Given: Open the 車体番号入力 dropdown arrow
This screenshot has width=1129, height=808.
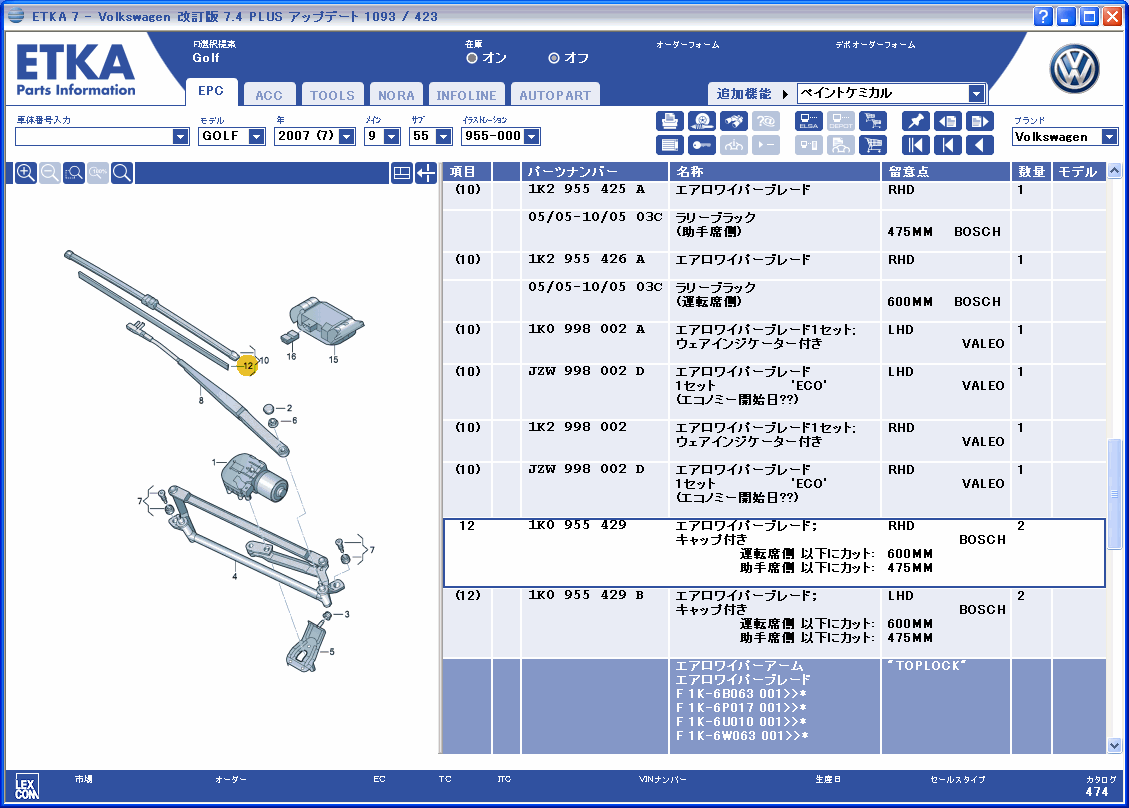Looking at the screenshot, I should click(180, 137).
